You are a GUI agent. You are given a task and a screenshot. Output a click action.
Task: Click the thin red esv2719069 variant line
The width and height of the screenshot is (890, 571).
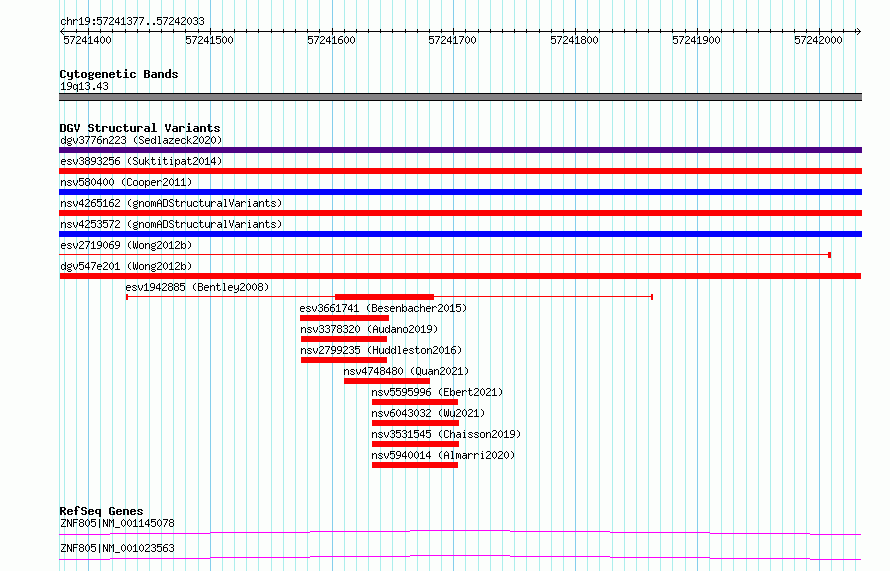(445, 255)
